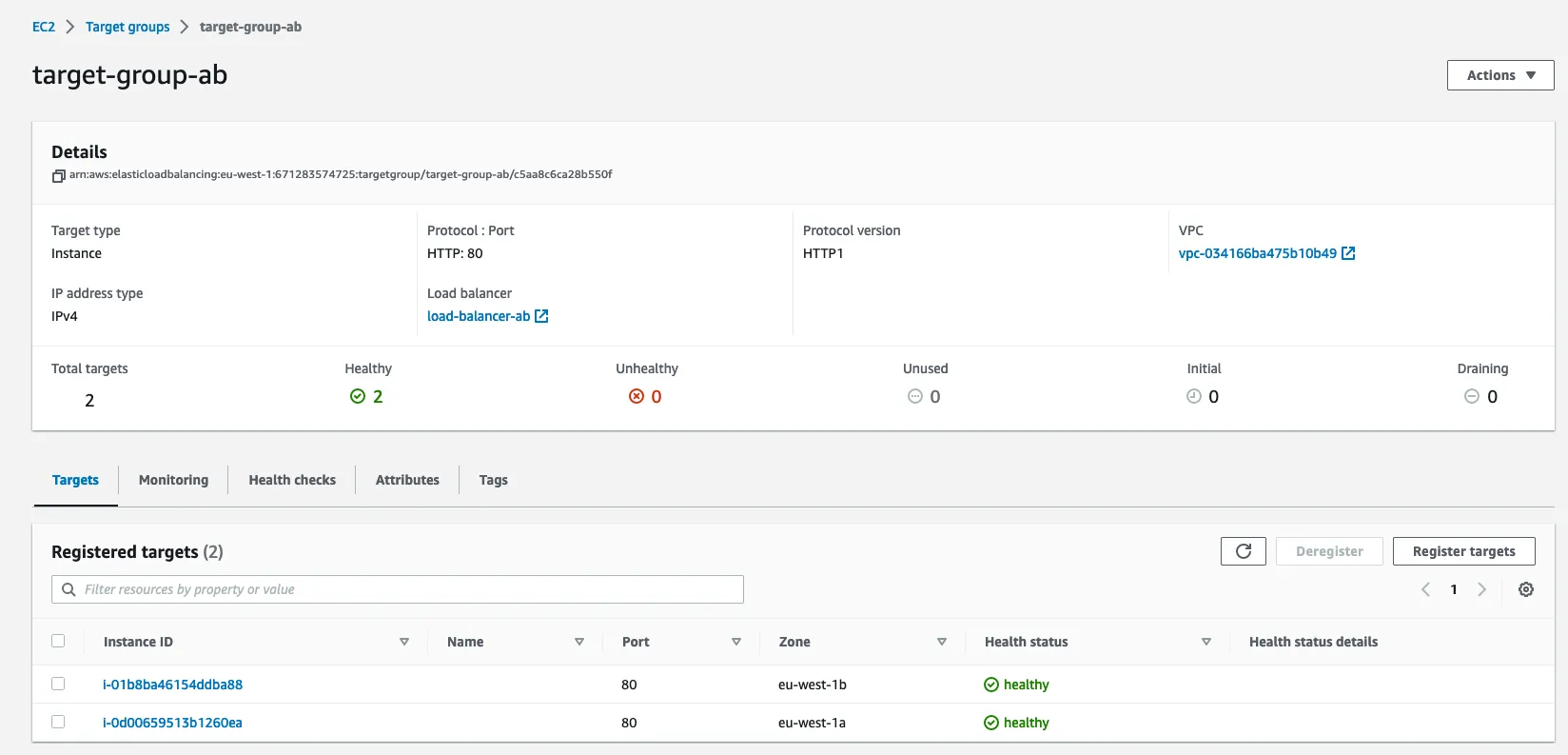Viewport: 1568px width, 755px height.
Task: Sort by Health status column arrow
Action: coord(1205,642)
